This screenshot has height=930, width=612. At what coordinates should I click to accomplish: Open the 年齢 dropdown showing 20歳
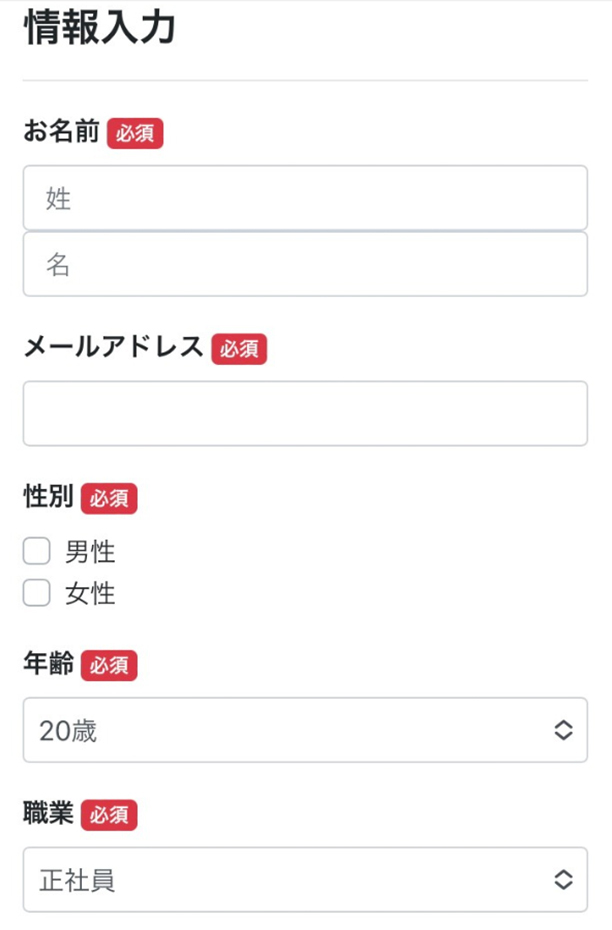click(x=290, y=730)
